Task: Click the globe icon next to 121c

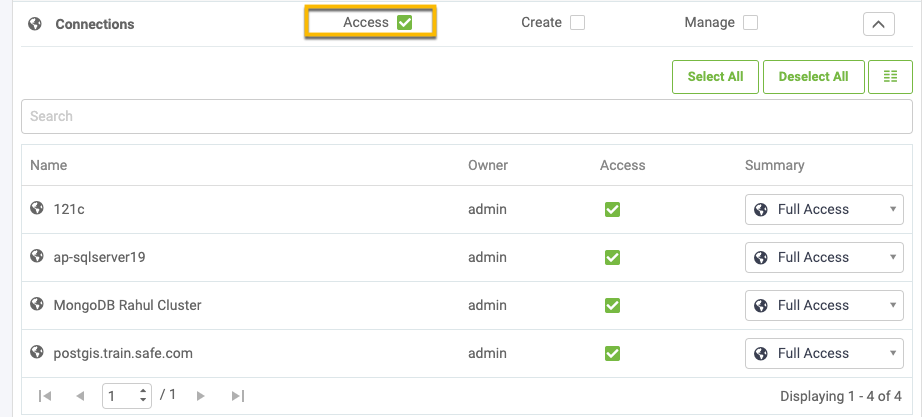Action: [x=37, y=209]
